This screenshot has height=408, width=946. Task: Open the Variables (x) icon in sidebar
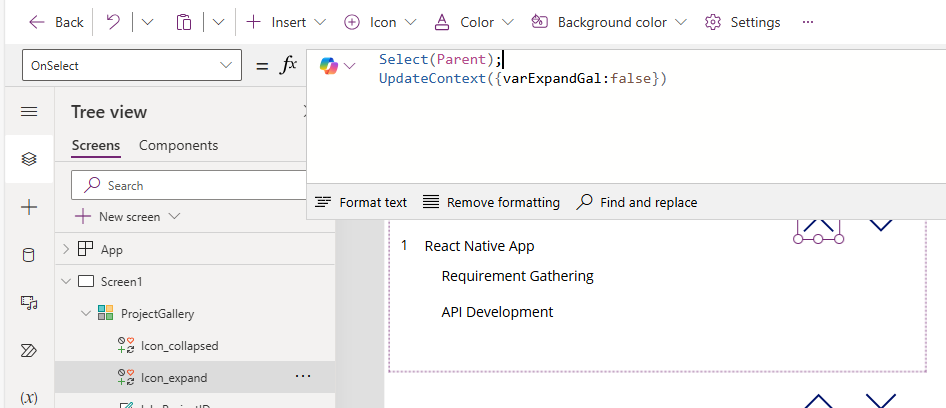click(x=29, y=398)
